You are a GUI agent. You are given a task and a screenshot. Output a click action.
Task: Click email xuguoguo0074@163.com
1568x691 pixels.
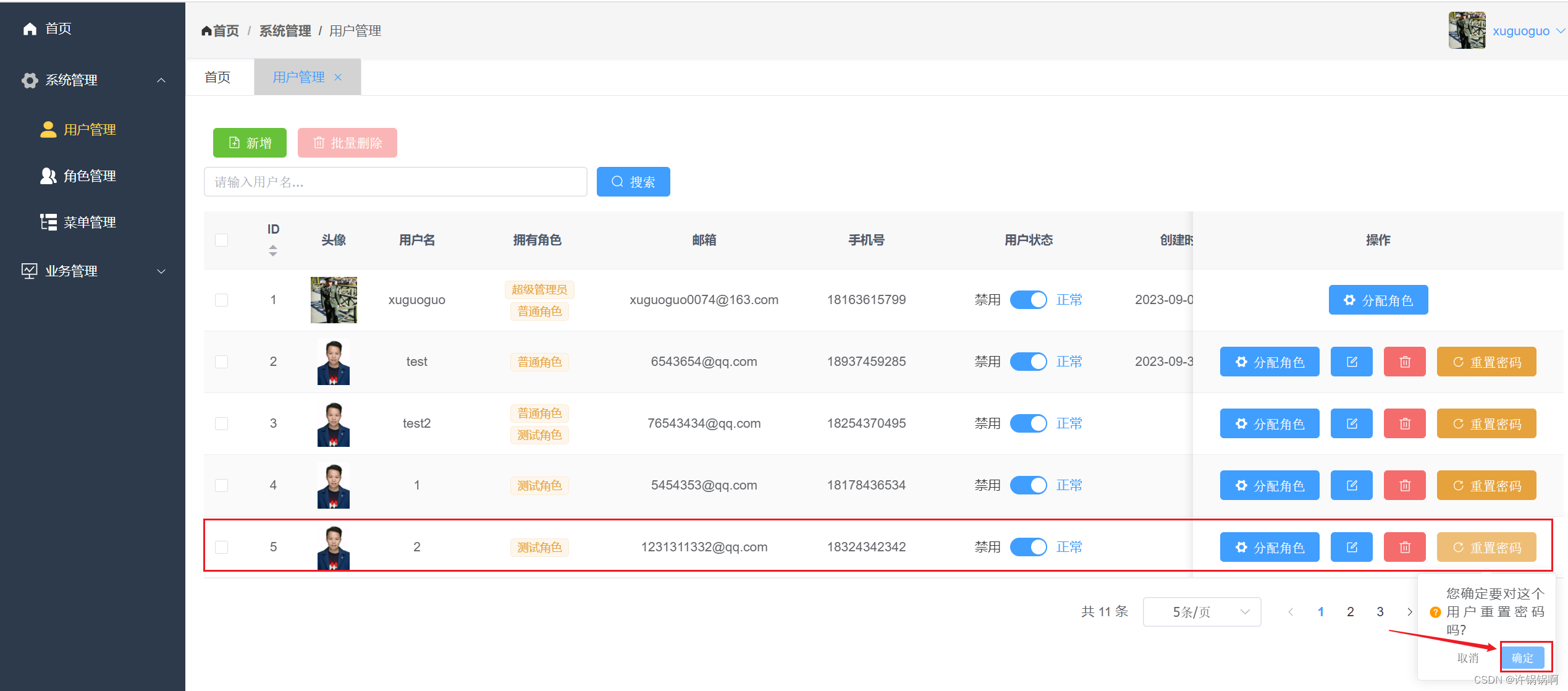[x=704, y=300]
